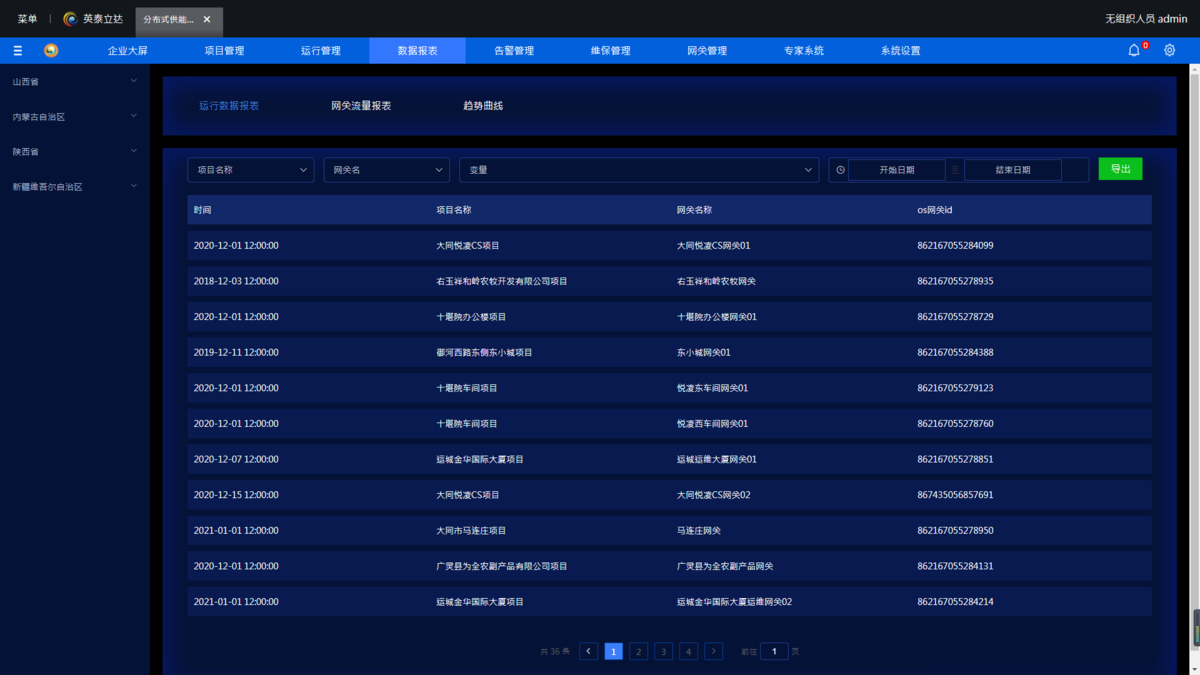Open 告警管理 in the navigation bar
The image size is (1200, 675).
click(514, 51)
